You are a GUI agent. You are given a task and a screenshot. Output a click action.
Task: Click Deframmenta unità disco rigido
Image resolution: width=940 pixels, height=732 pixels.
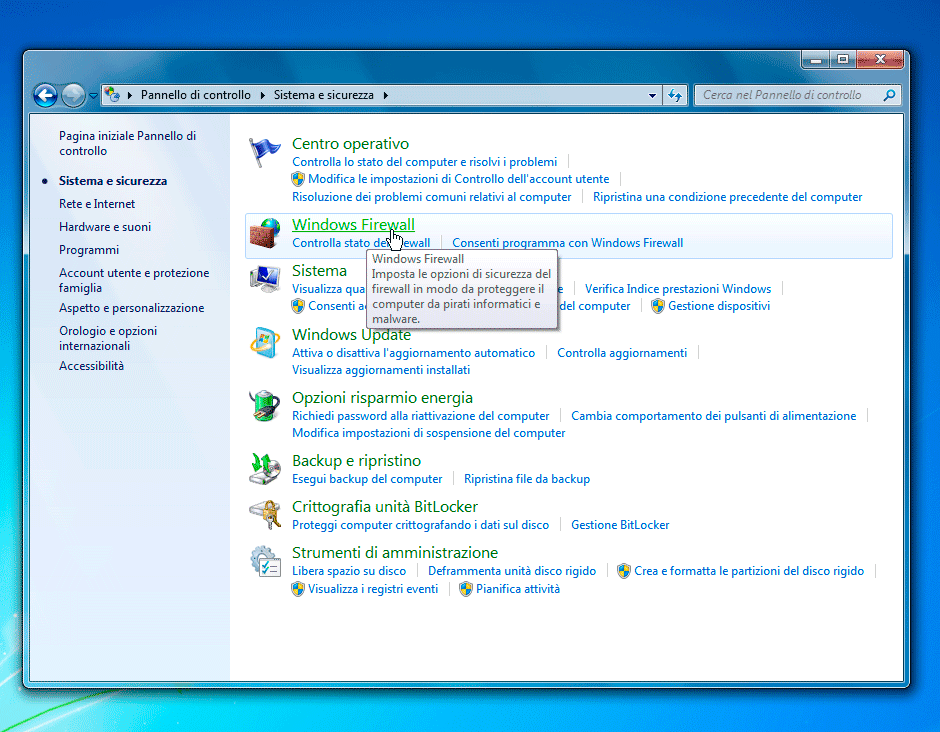click(512, 571)
